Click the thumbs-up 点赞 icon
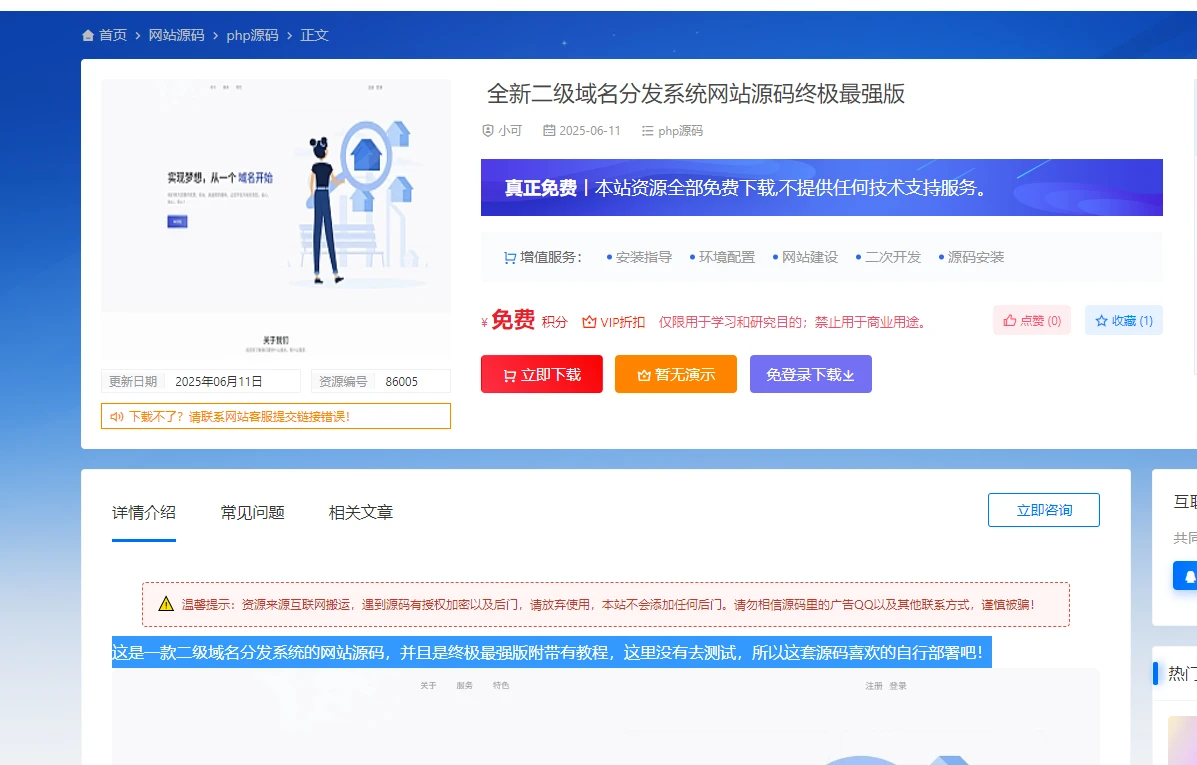This screenshot has height=765, width=1197. [1010, 321]
